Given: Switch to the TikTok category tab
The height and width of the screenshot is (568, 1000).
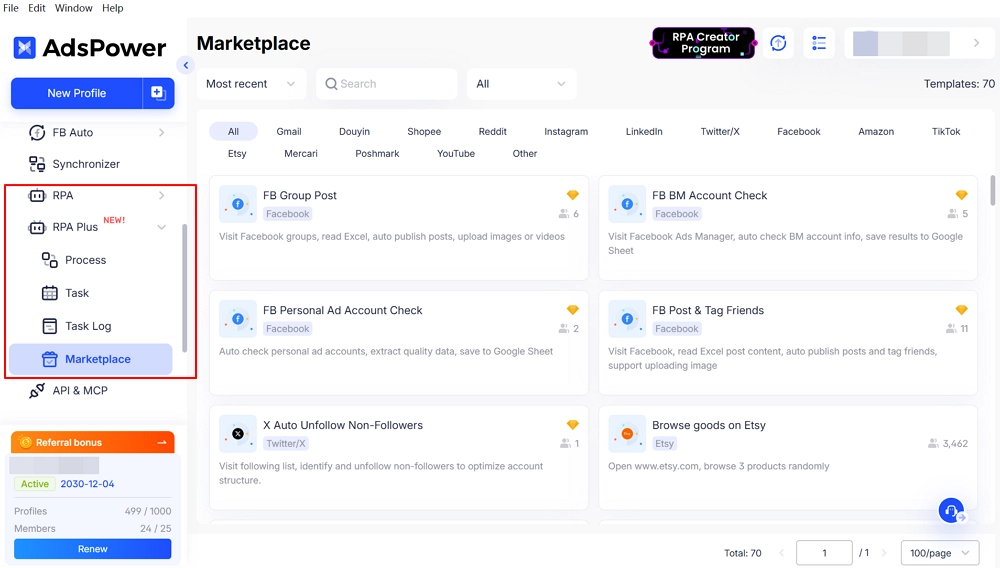Looking at the screenshot, I should (946, 131).
